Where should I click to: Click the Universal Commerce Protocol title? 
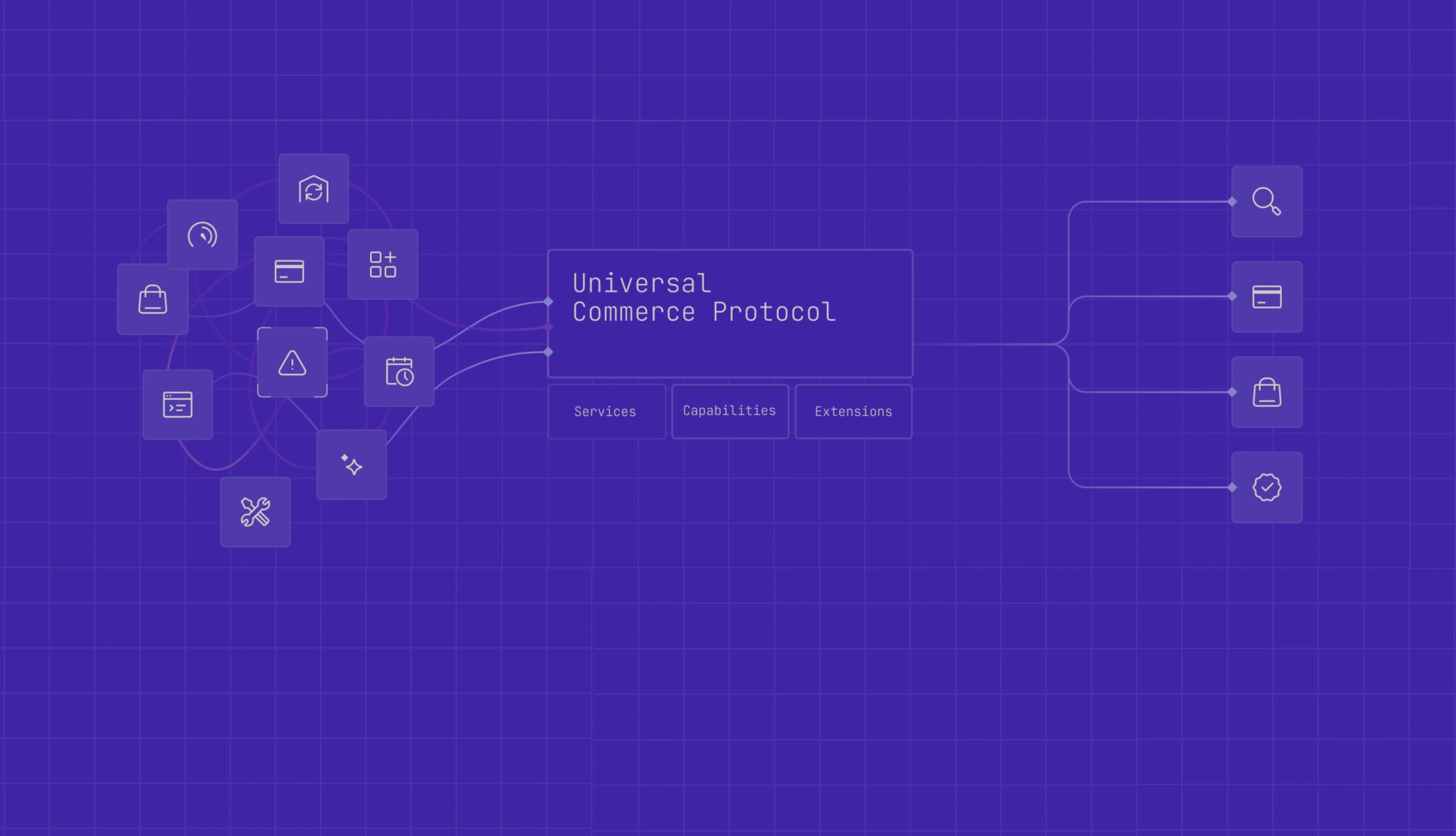(704, 298)
